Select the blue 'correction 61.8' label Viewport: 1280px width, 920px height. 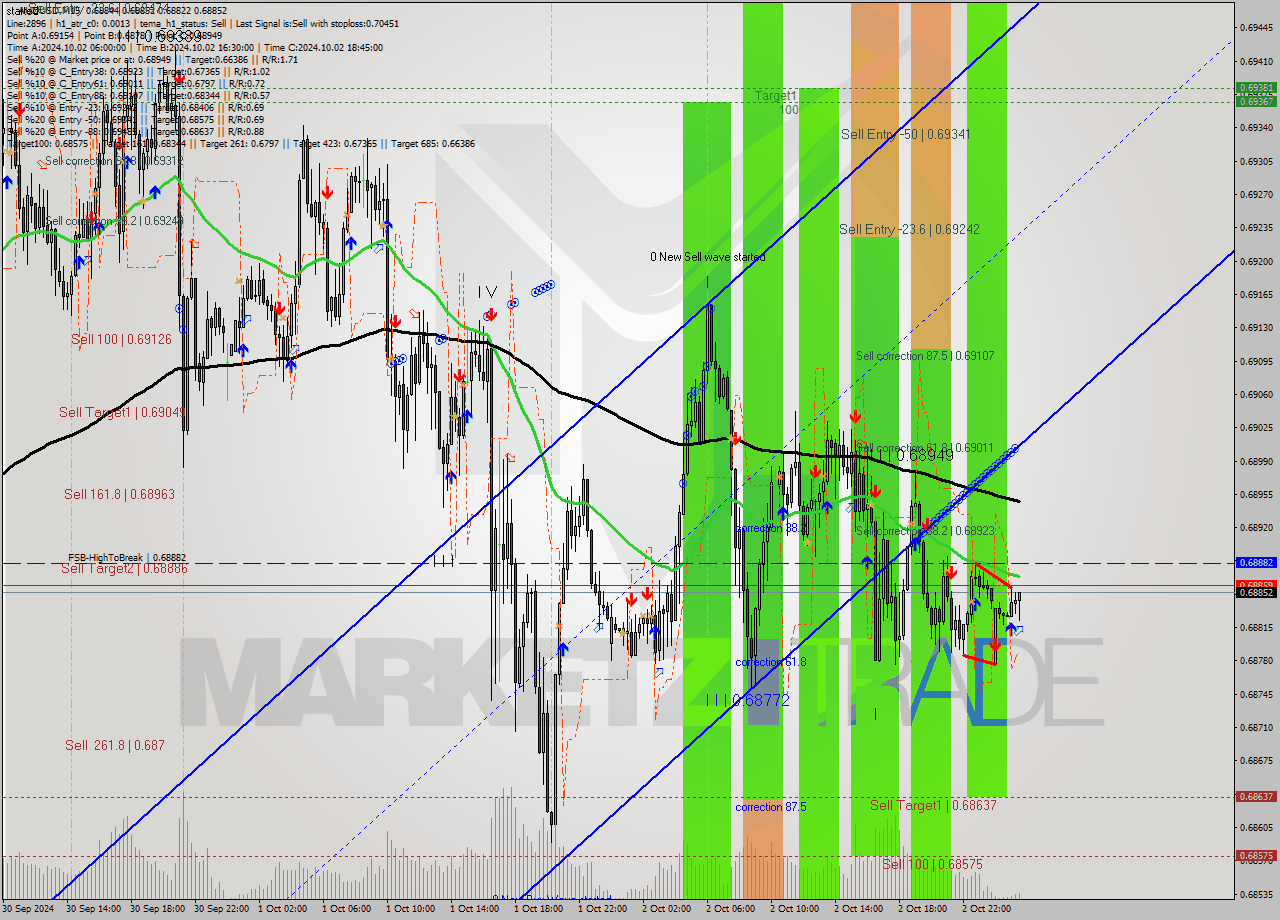771,662
